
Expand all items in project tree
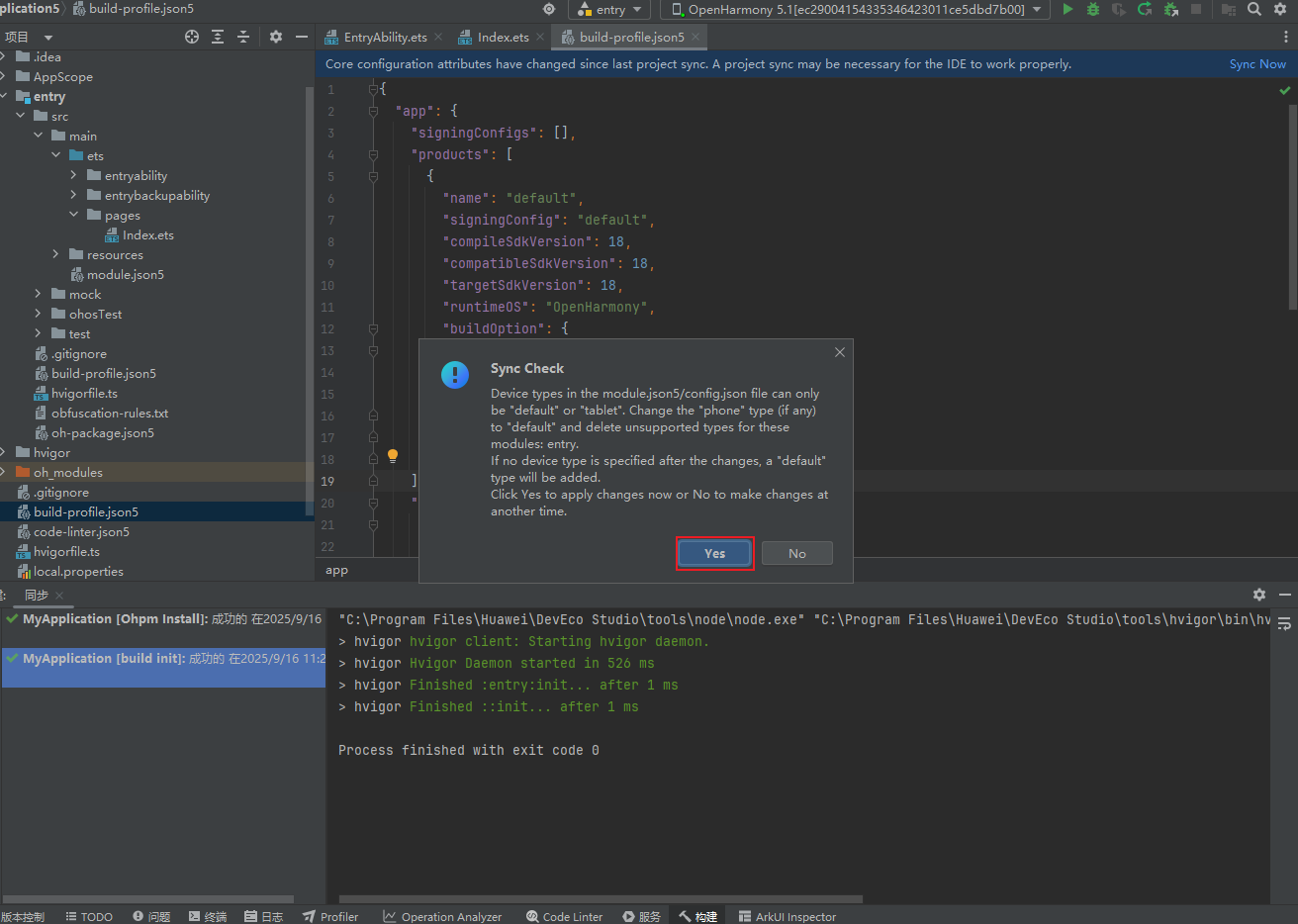(x=218, y=37)
